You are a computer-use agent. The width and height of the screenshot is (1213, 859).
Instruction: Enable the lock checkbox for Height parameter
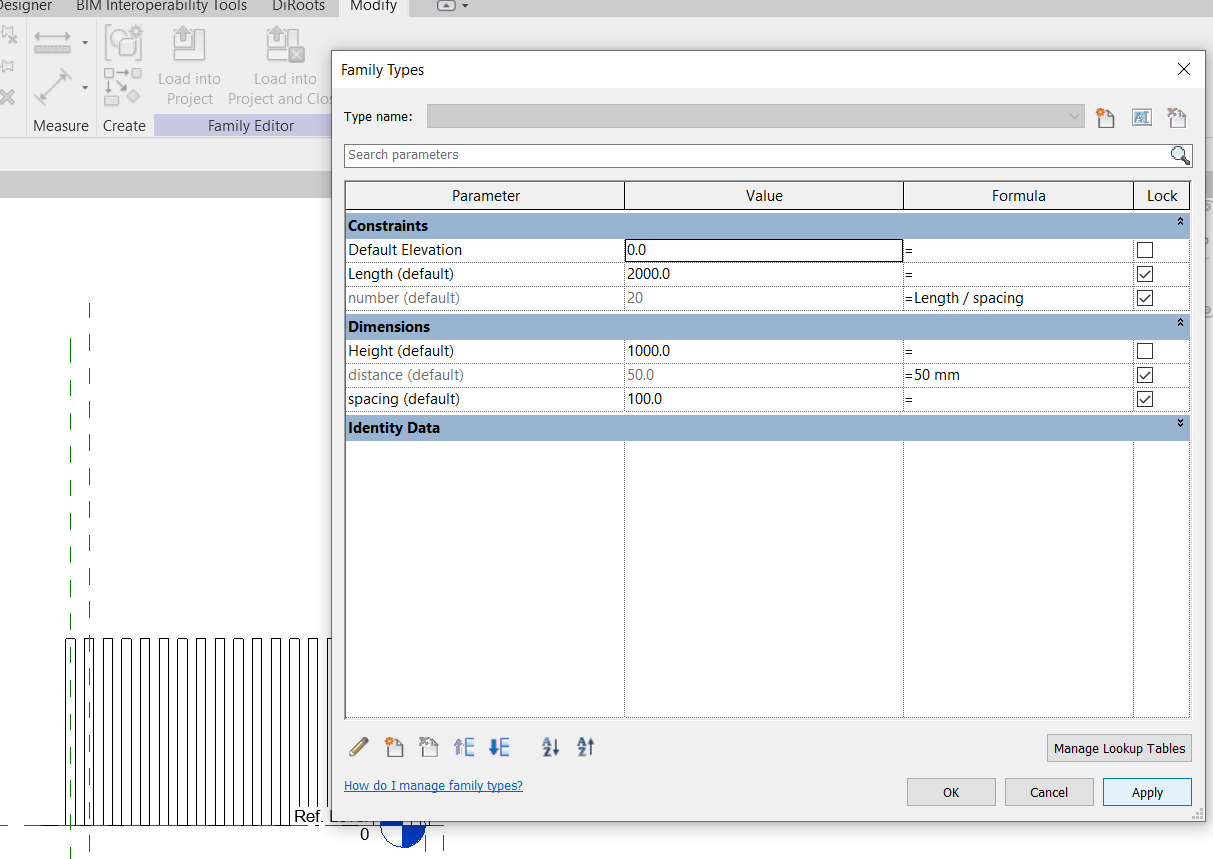tap(1145, 350)
